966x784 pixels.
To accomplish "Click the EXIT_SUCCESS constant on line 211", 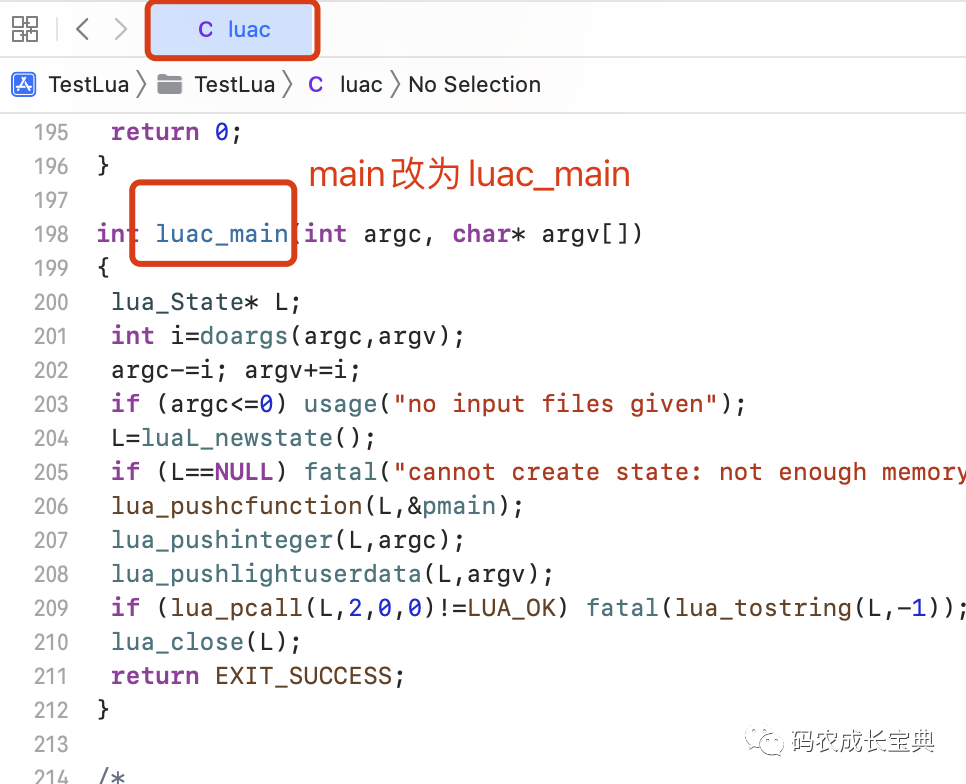I will (x=305, y=675).
